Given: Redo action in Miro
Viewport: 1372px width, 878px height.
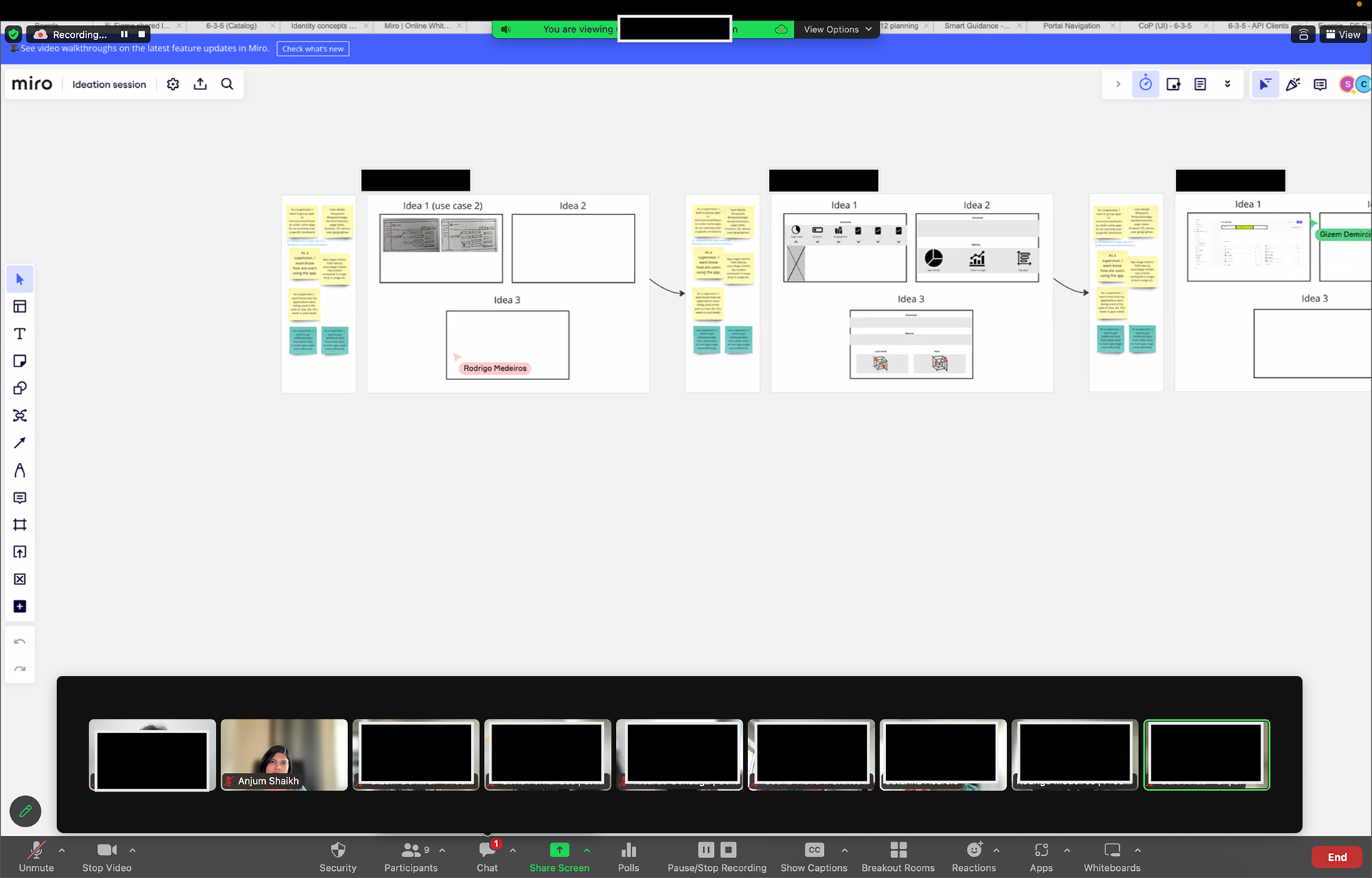Looking at the screenshot, I should [x=20, y=669].
